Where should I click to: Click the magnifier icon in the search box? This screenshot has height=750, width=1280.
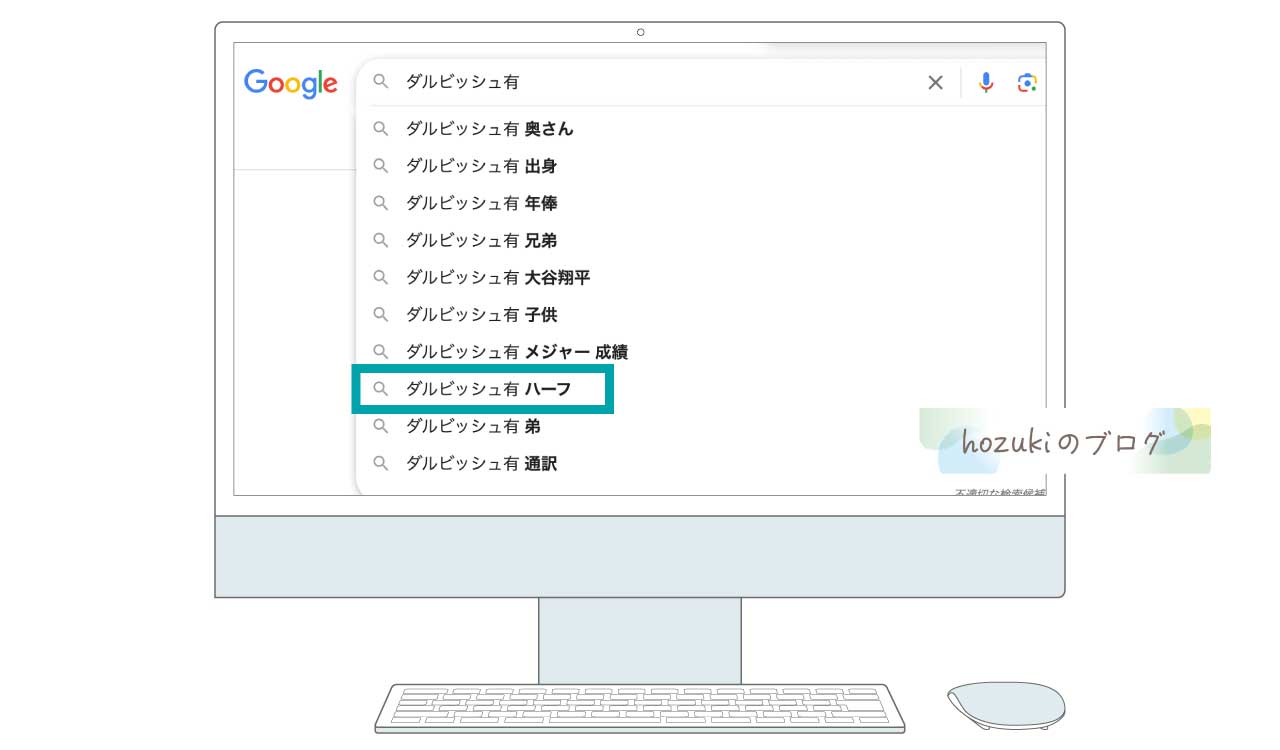coord(381,82)
